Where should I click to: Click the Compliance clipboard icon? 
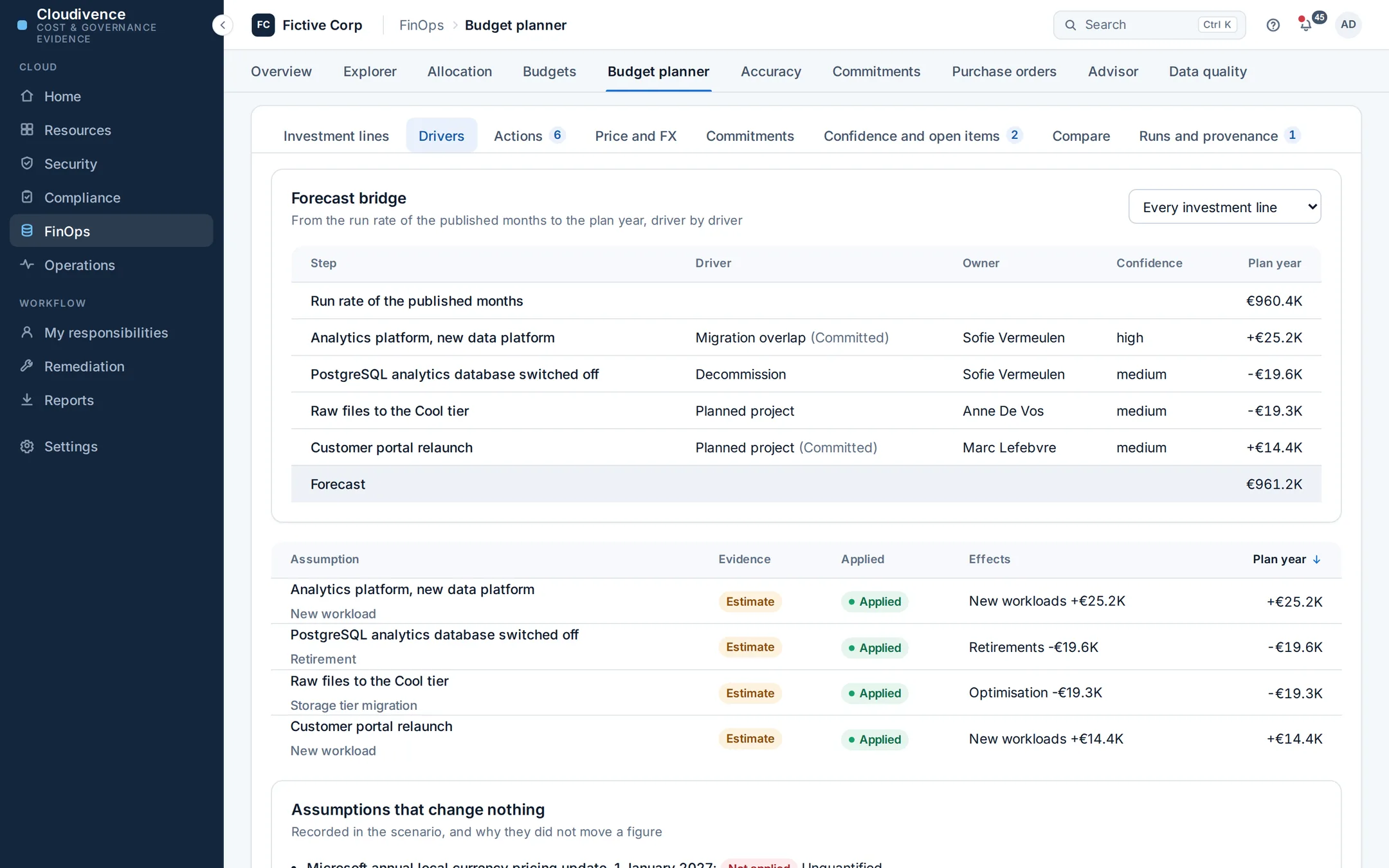point(27,197)
